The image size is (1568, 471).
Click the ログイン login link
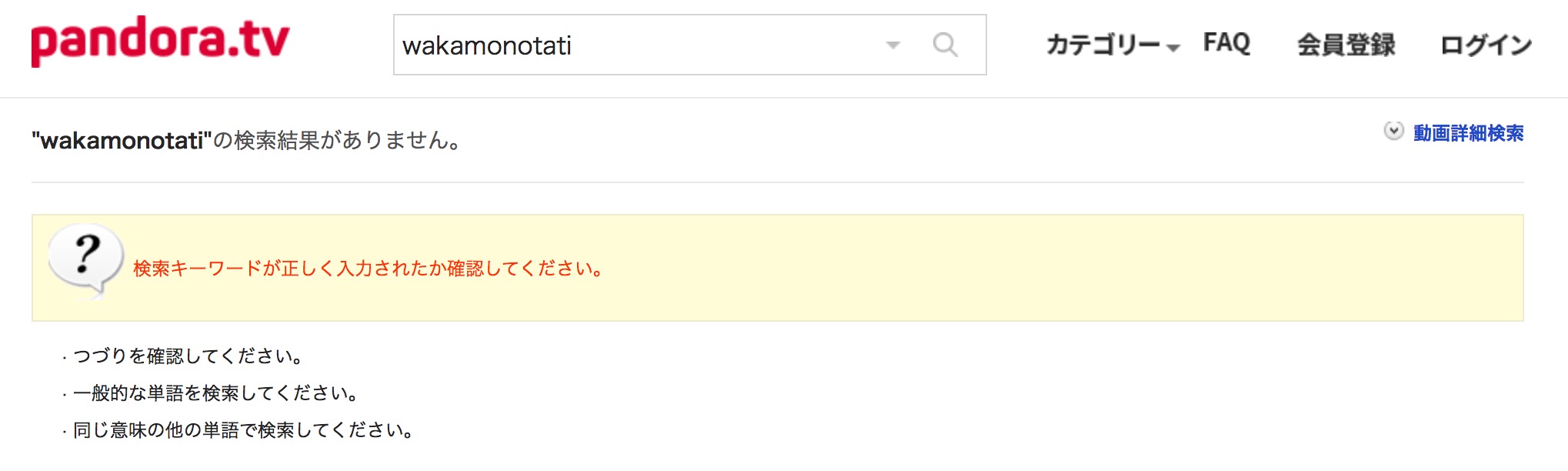click(x=1486, y=45)
